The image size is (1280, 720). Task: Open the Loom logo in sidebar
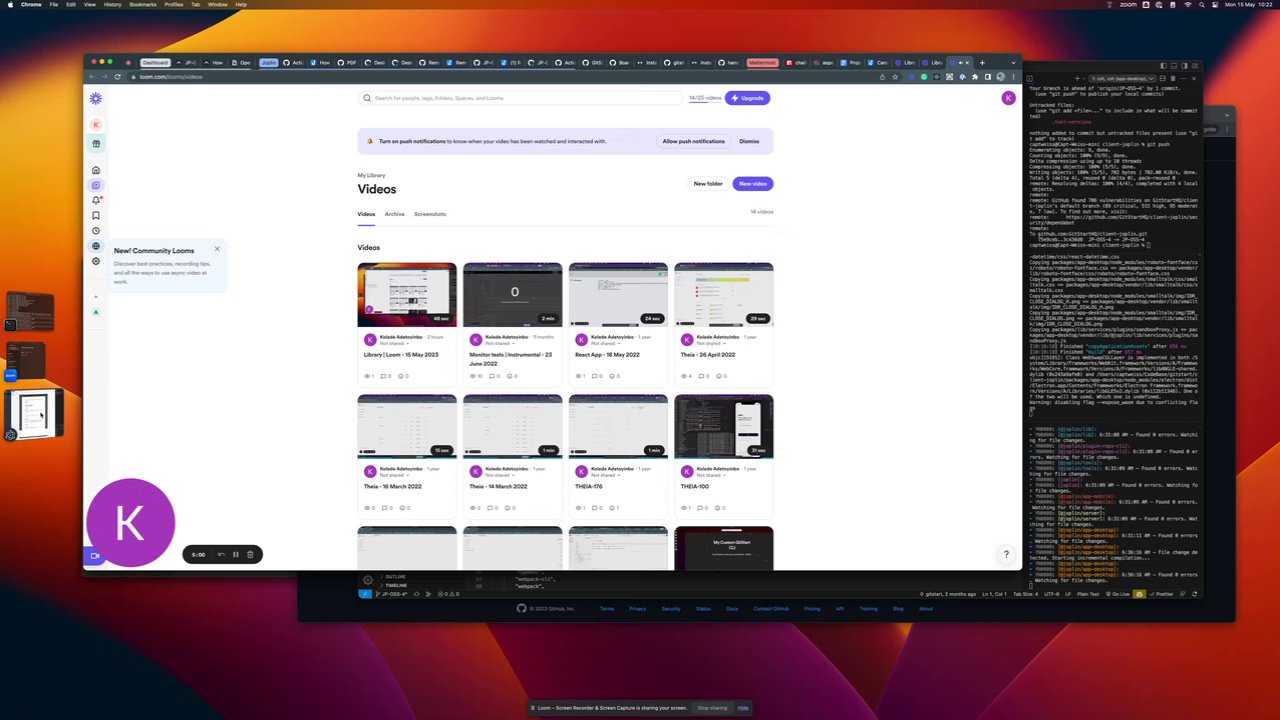[x=95, y=98]
